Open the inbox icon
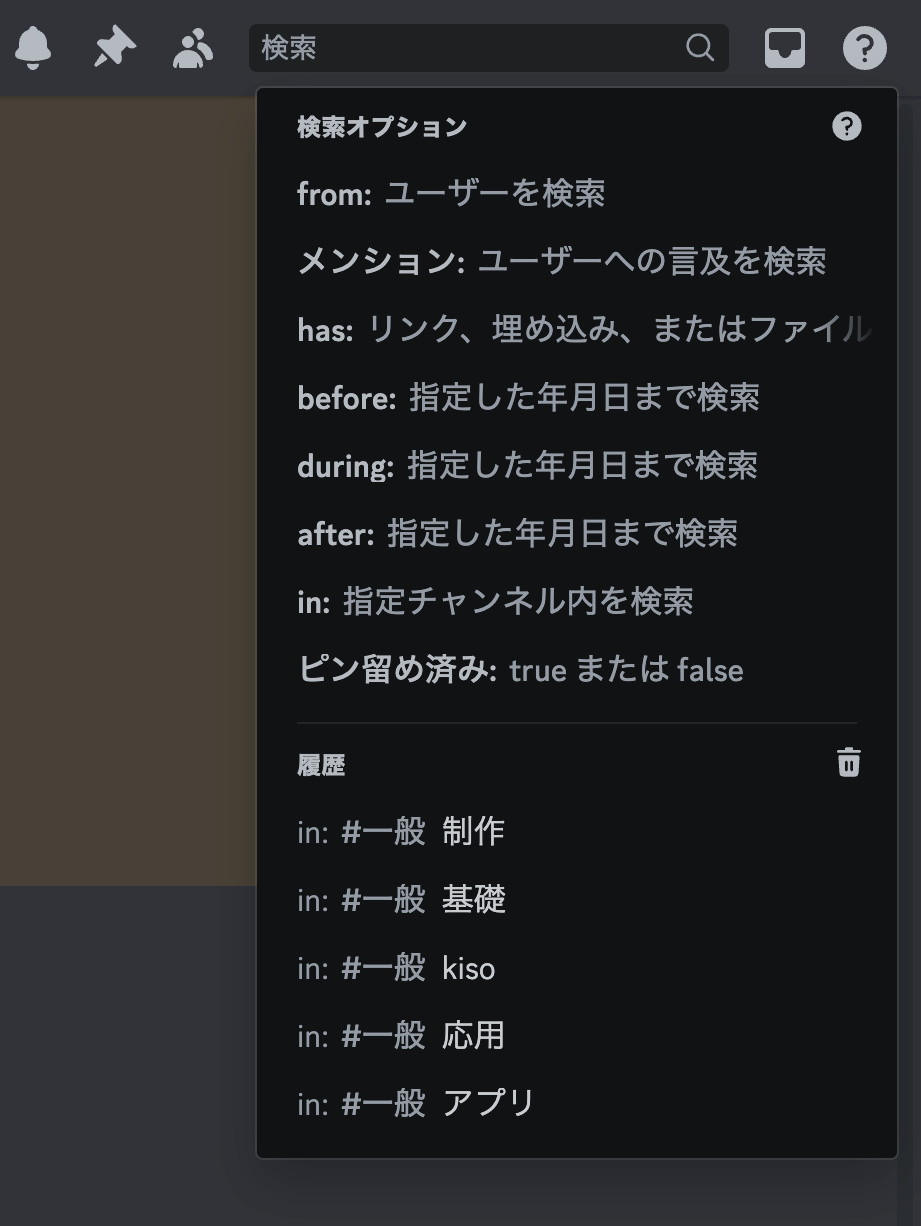The width and height of the screenshot is (921, 1226). pos(785,47)
